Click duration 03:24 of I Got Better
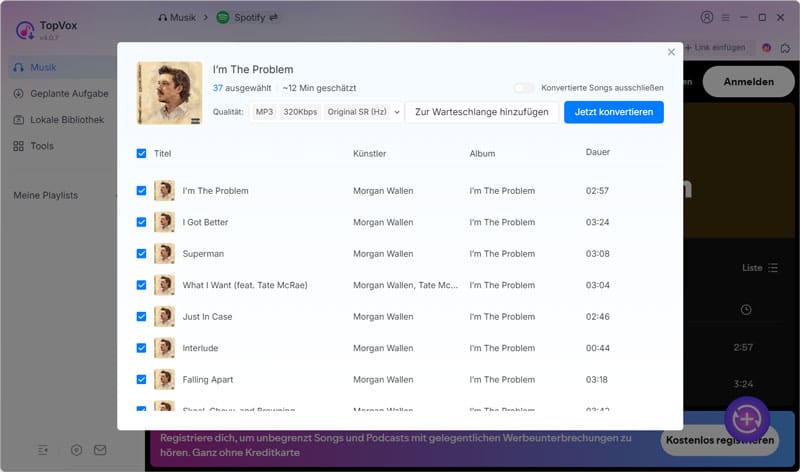The height and width of the screenshot is (472, 800). coord(597,222)
